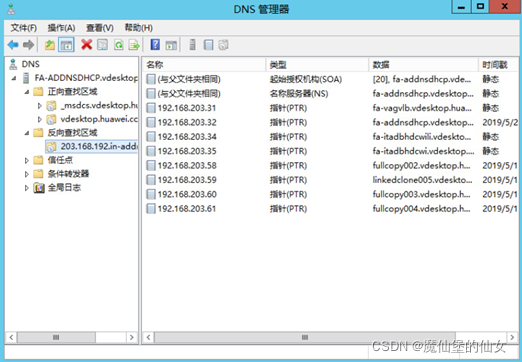The width and height of the screenshot is (522, 362).
Task: Click the green Refresh toolbar icon
Action: tap(119, 45)
